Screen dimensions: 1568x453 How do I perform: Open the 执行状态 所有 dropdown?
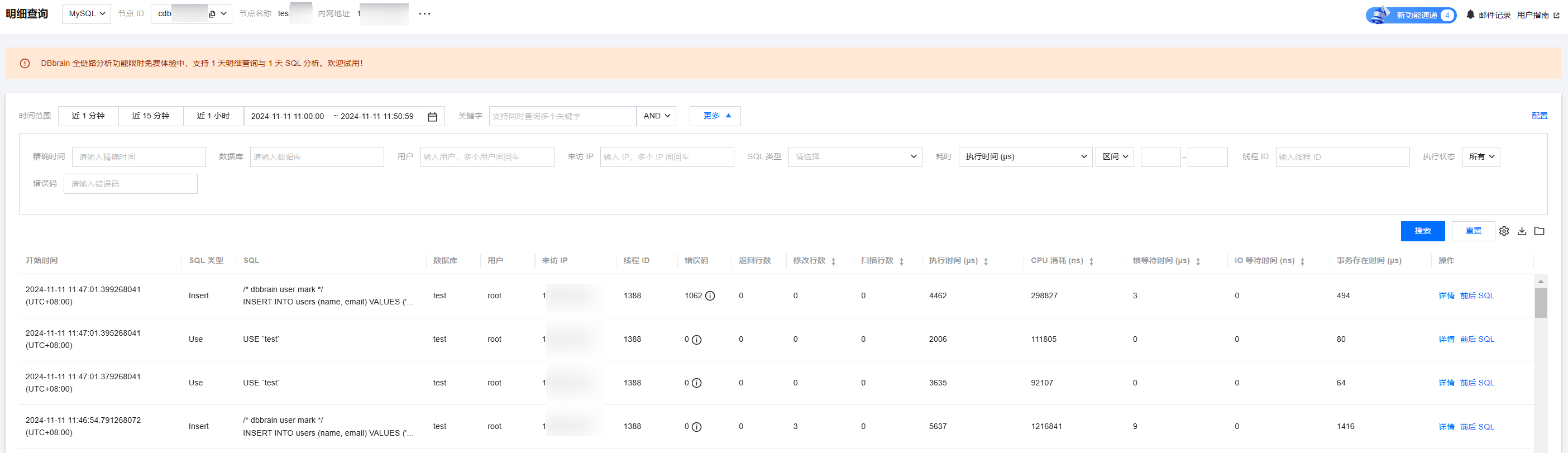[1480, 157]
